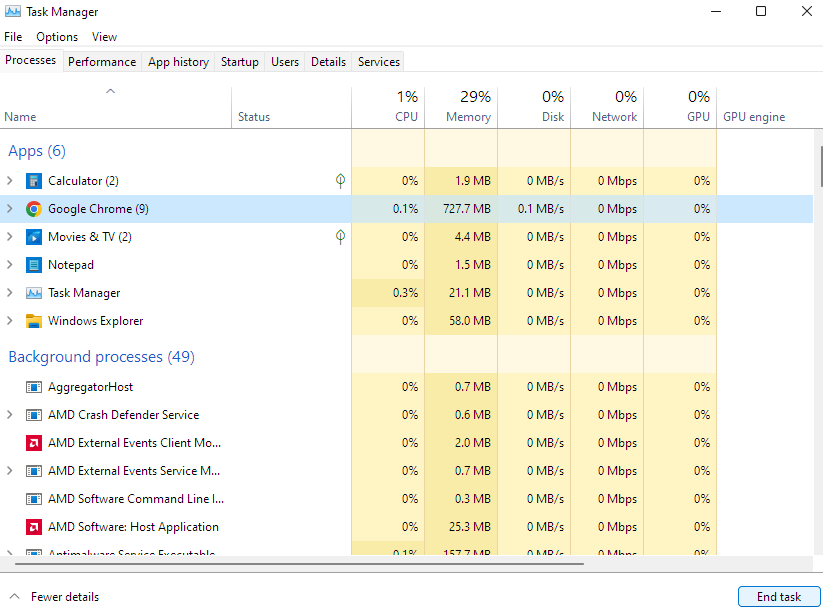Click AMD Host Application's 25.3 MB value
The height and width of the screenshot is (615, 823).
click(x=470, y=527)
